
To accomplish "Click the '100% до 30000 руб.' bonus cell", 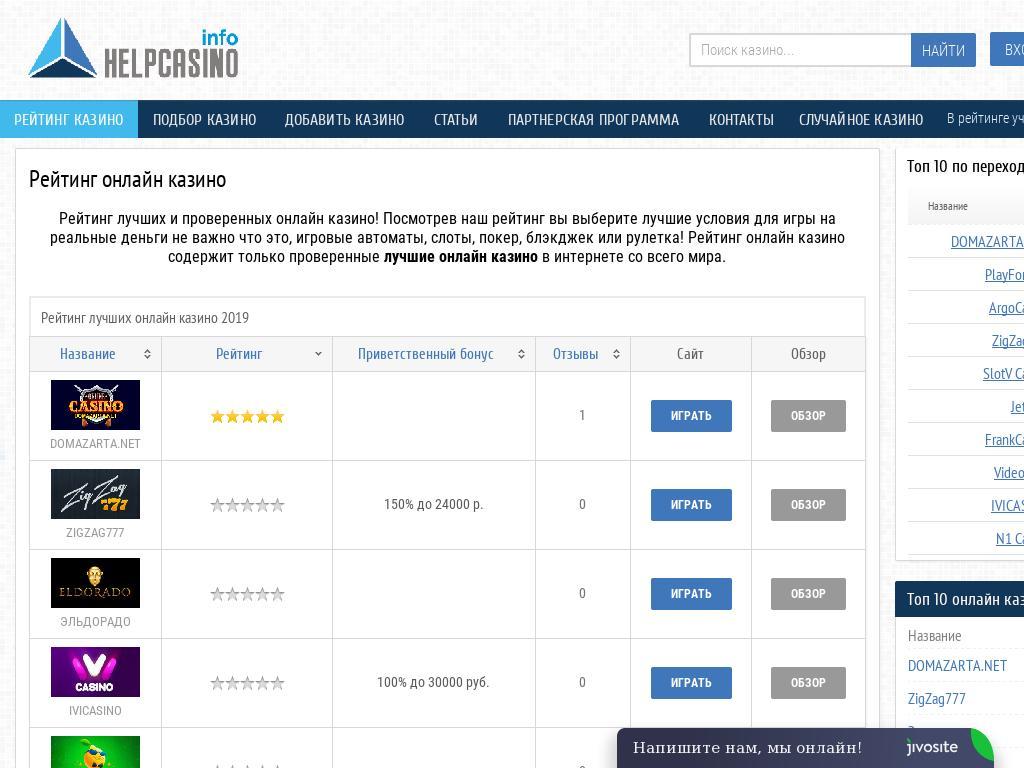I will pyautogui.click(x=433, y=682).
